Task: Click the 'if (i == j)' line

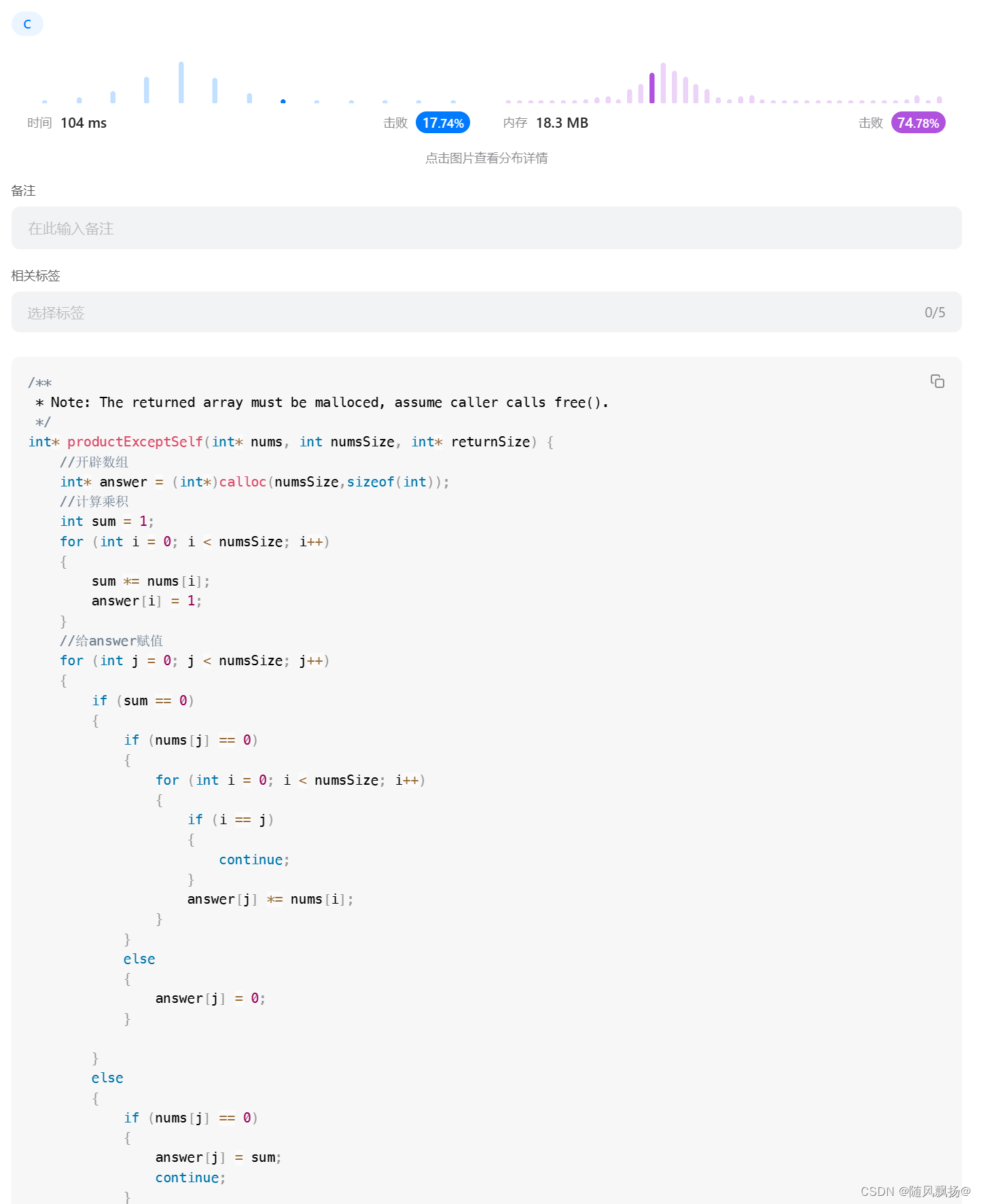Action: click(x=231, y=819)
